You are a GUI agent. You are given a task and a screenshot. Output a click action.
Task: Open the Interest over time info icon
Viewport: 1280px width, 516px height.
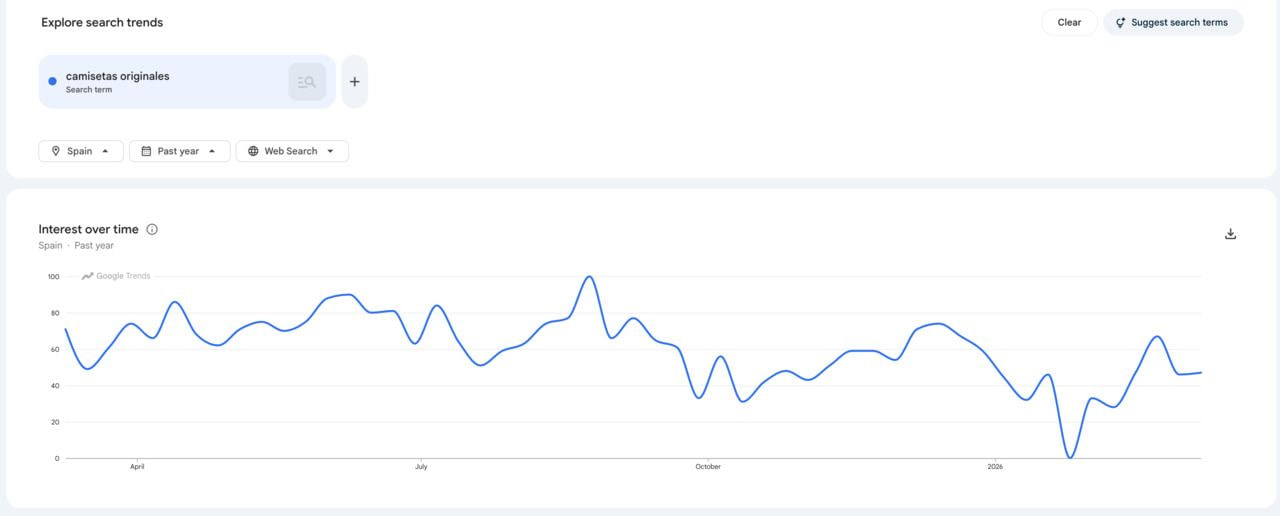152,229
